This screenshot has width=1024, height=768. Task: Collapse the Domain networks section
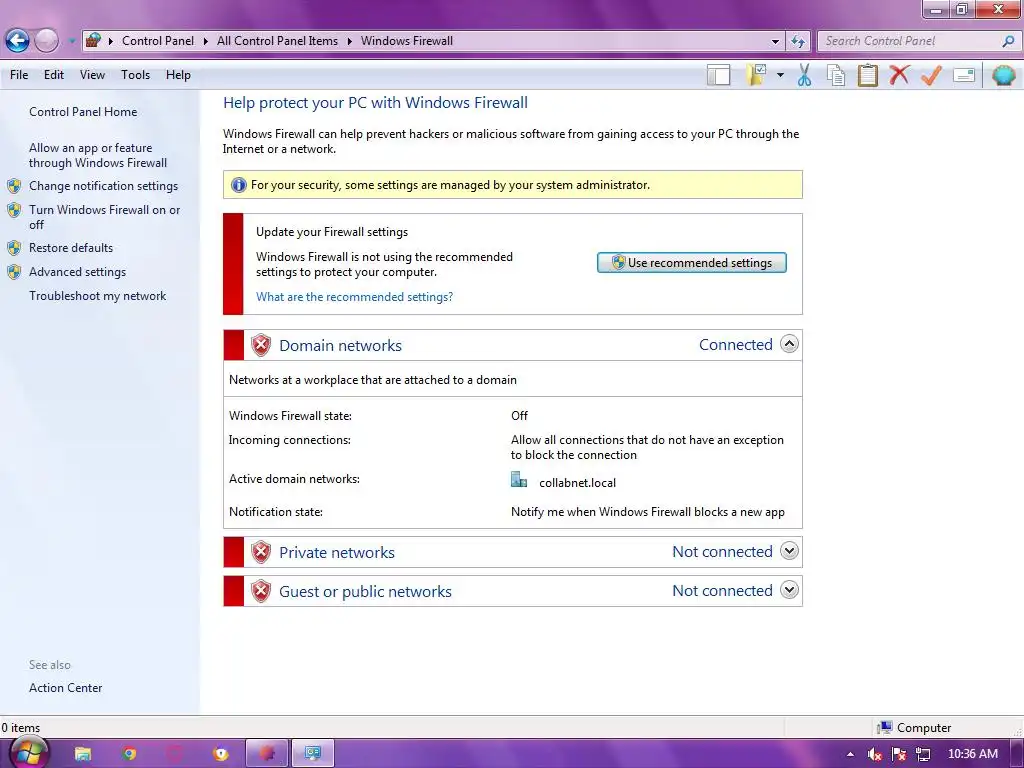[789, 344]
